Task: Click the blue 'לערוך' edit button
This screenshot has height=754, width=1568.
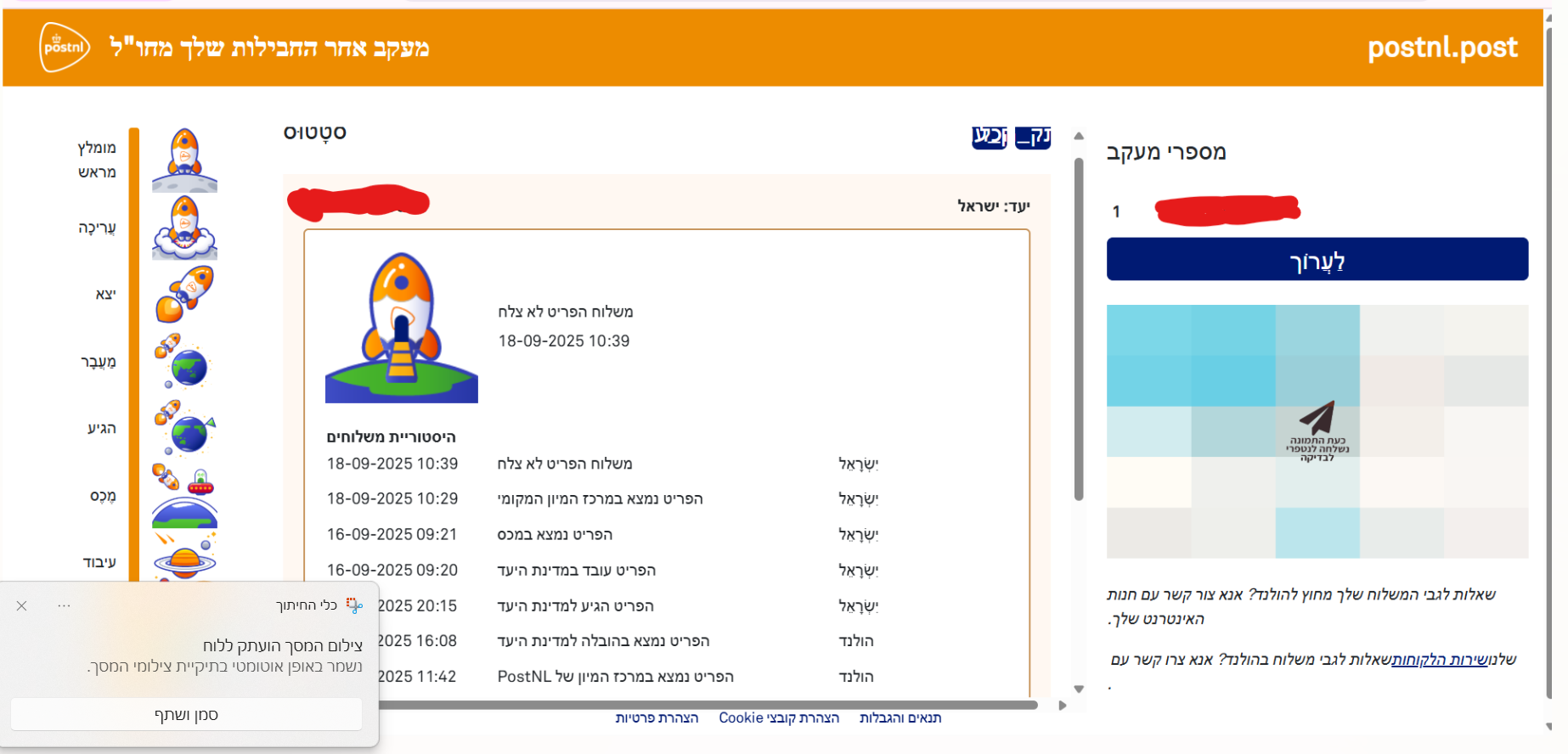Action: 1317,259
